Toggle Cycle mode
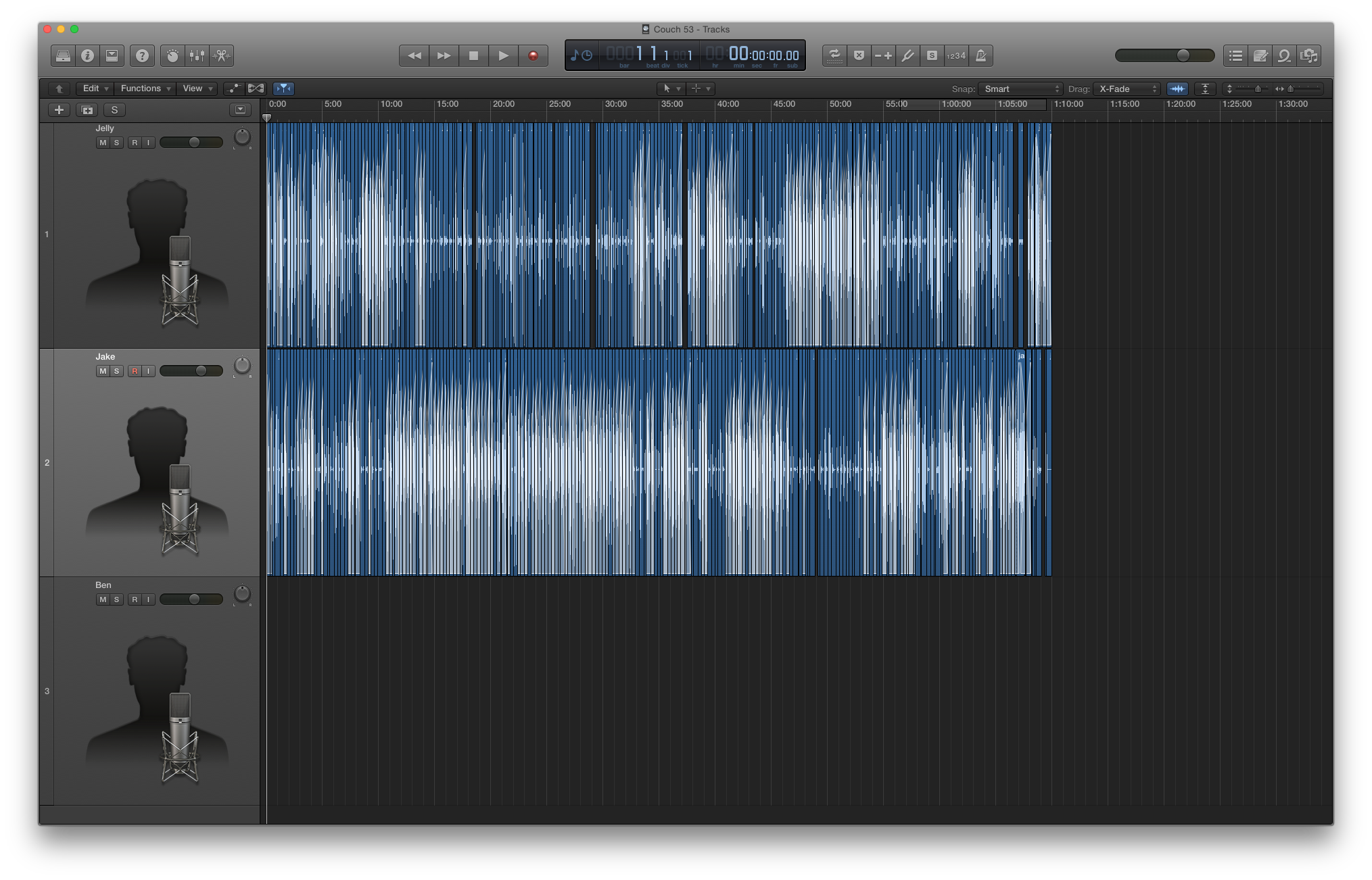 pyautogui.click(x=834, y=55)
